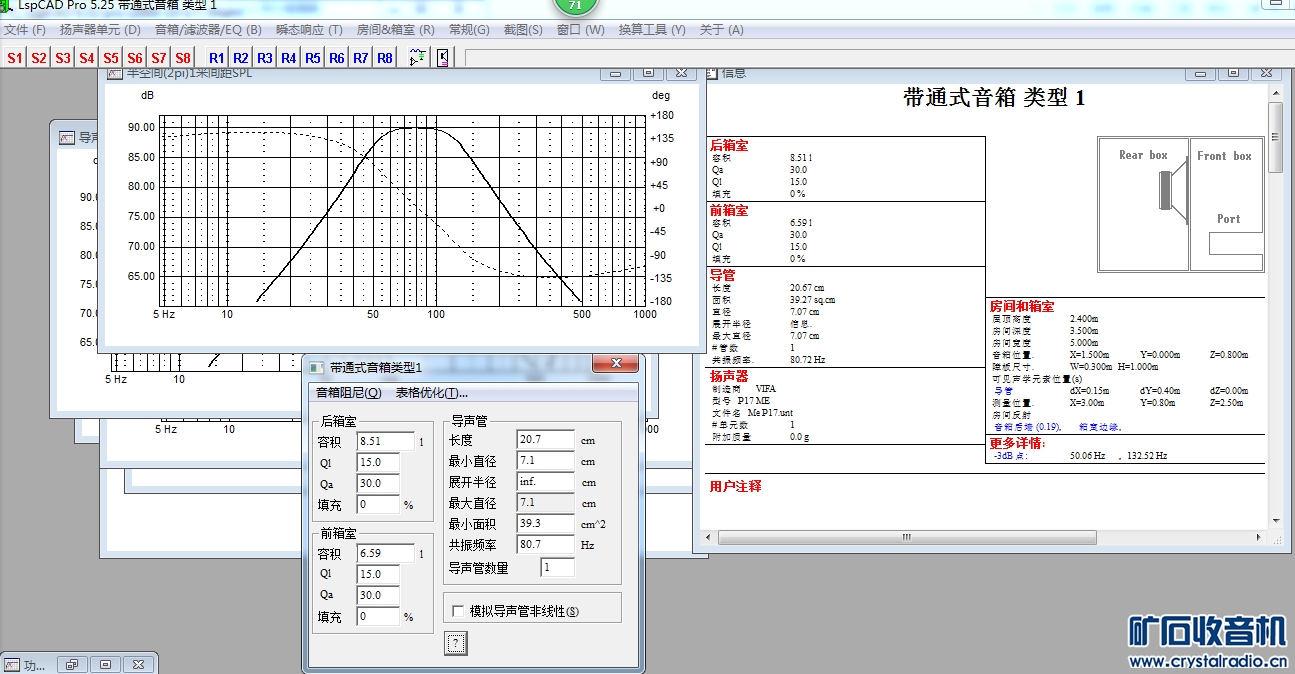Click the 信息 window title icon
Image resolution: width=1295 pixels, height=674 pixels.
[x=712, y=73]
